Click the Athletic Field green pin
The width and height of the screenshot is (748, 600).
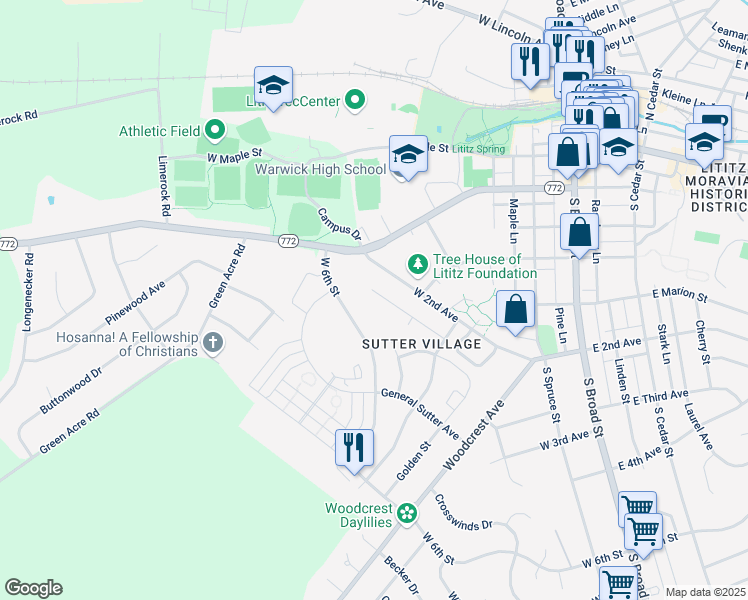(215, 130)
